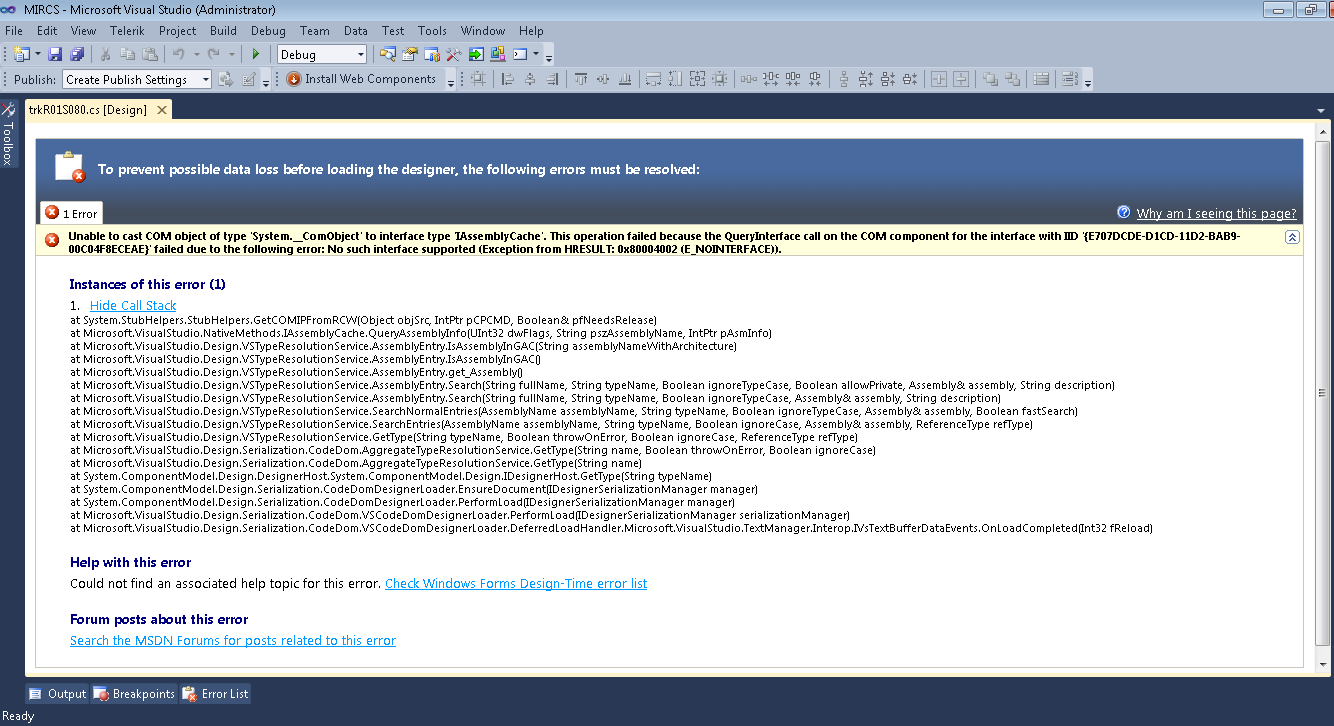Click 'Why am I seeing this page?' link
The image size is (1334, 726).
pos(1216,213)
